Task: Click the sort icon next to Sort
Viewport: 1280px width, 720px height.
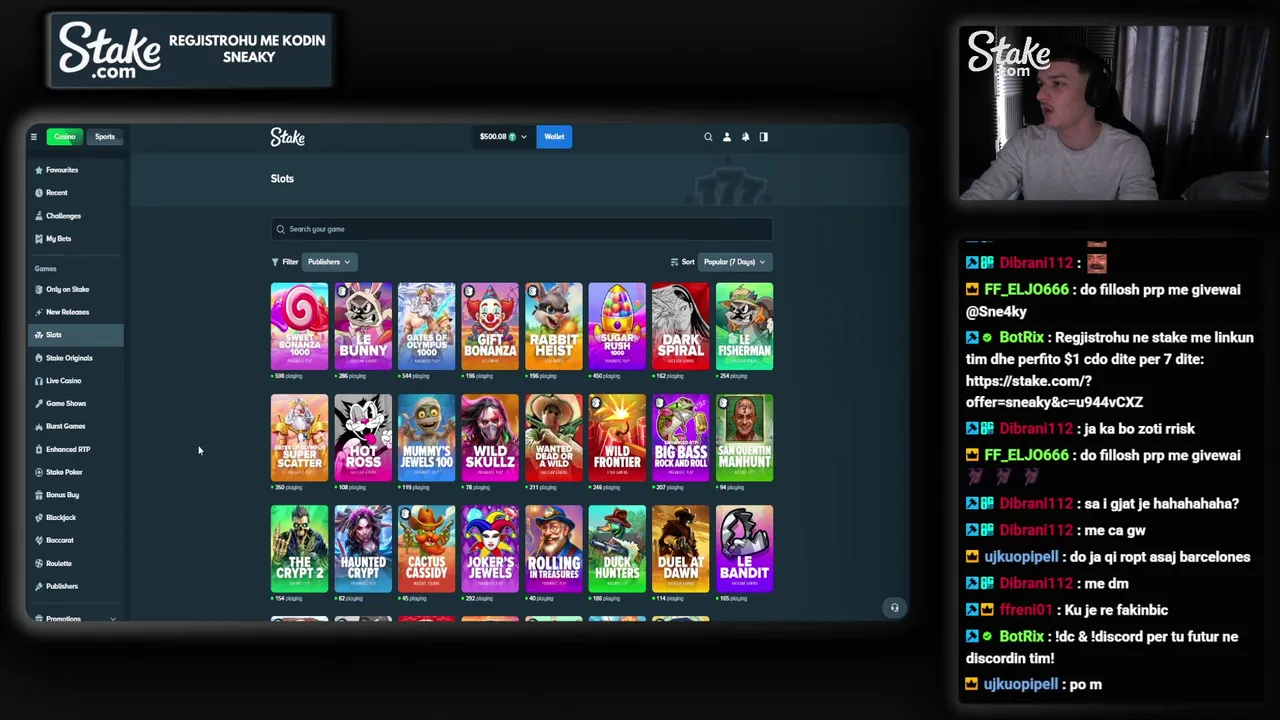Action: coord(675,262)
